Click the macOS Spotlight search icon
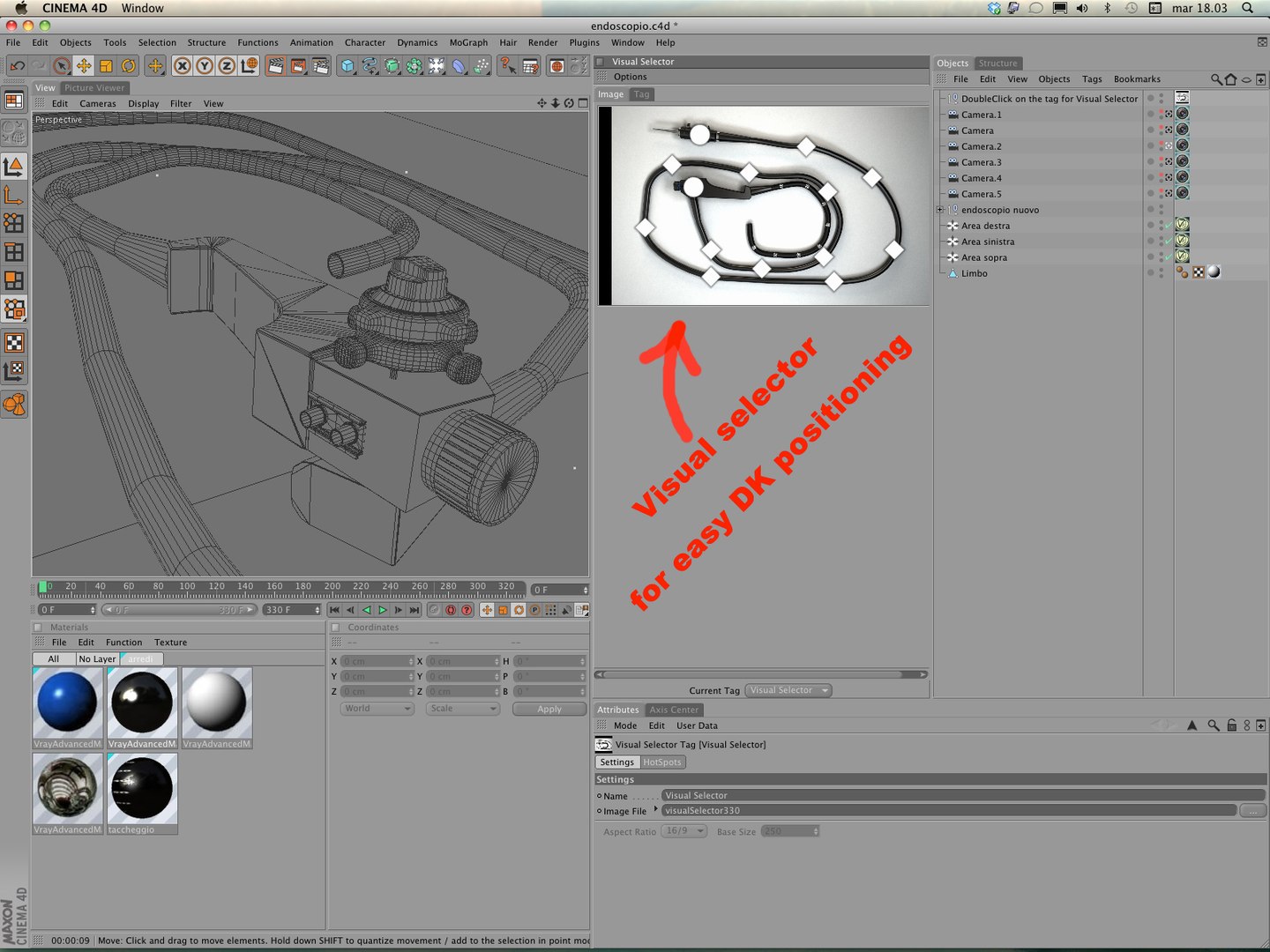Screen dimensions: 1270x952 coord(1247,8)
